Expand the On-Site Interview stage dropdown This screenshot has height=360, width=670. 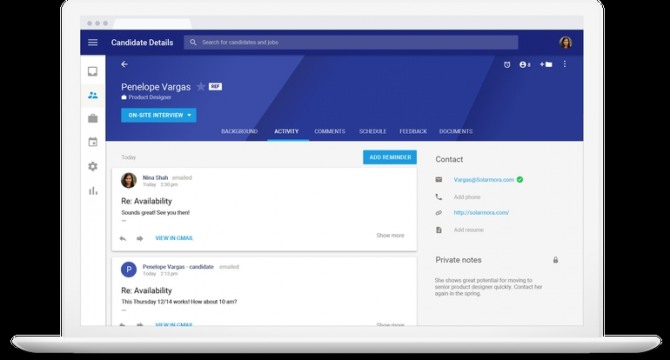[159, 115]
